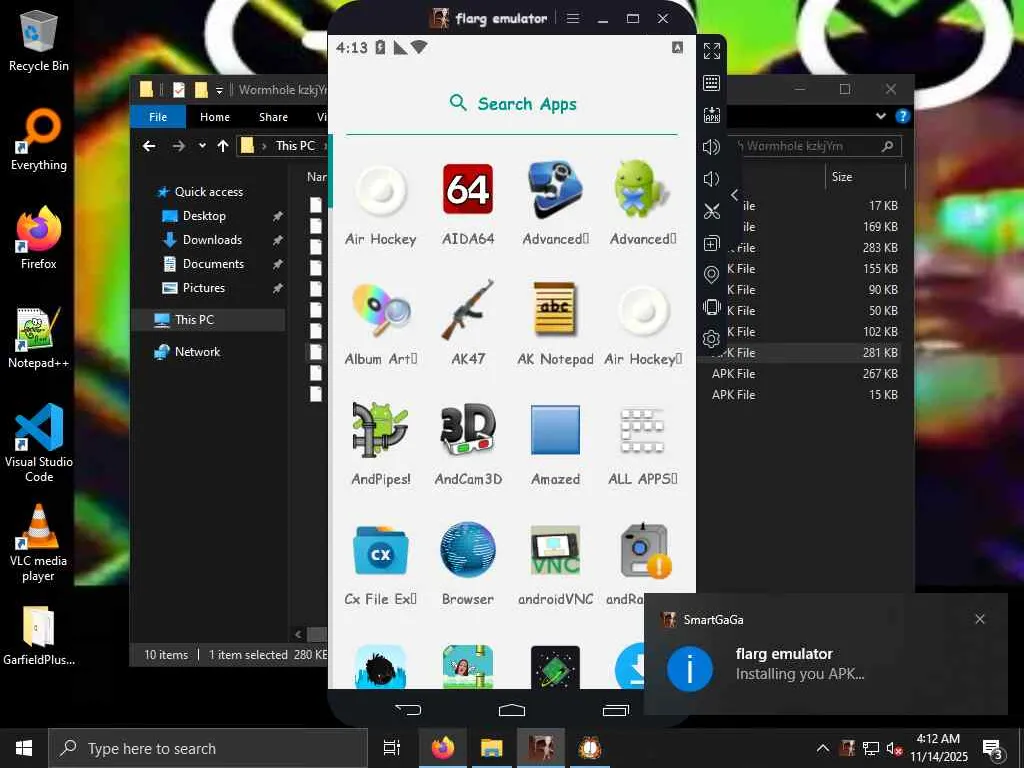
Task: Select the 15 KB APK file row
Action: coord(805,395)
